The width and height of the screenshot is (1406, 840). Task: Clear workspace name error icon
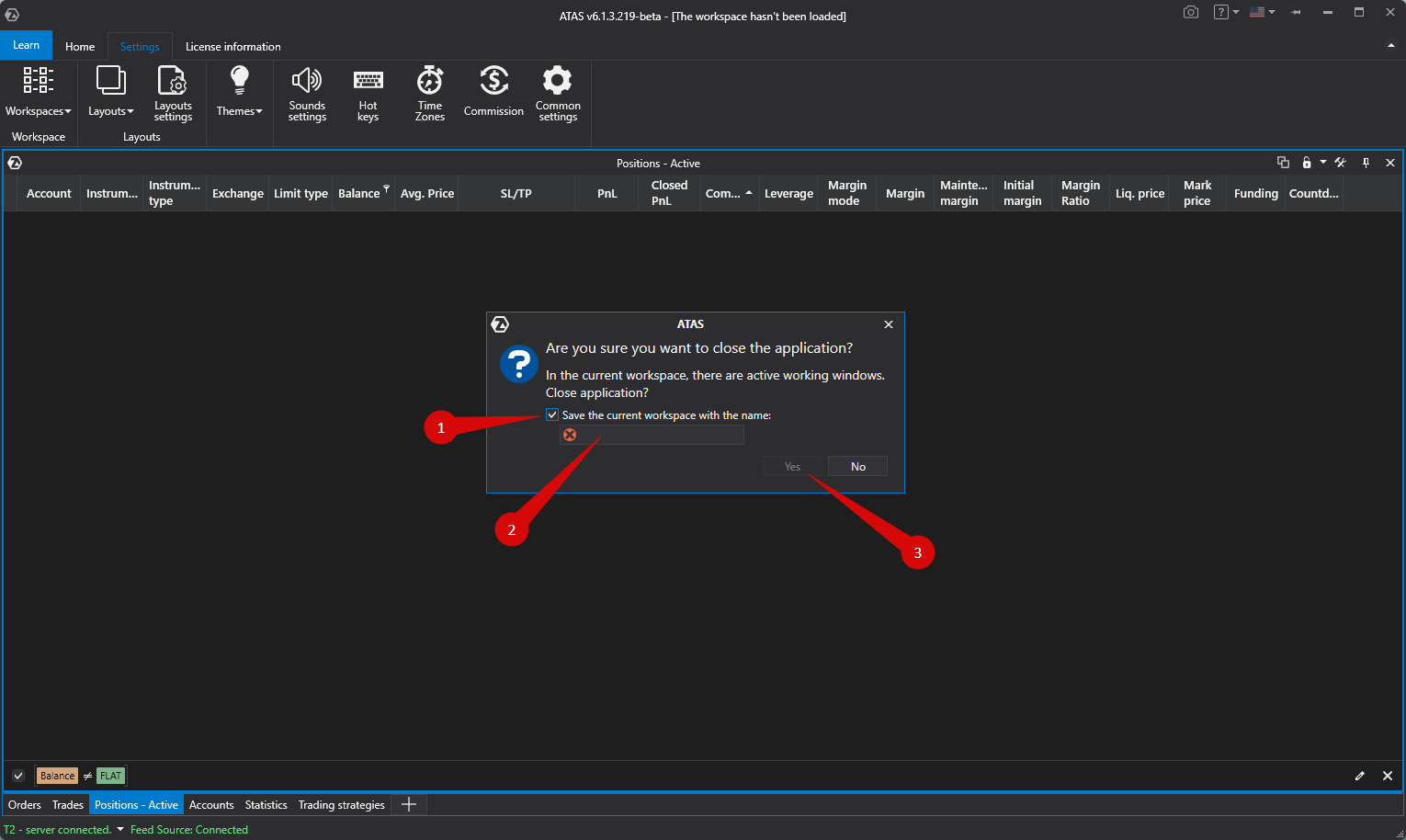tap(570, 435)
